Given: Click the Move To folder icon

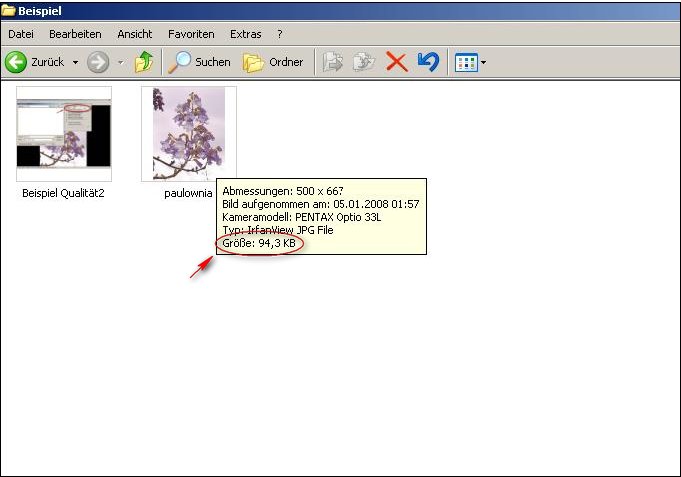Looking at the screenshot, I should coord(333,62).
